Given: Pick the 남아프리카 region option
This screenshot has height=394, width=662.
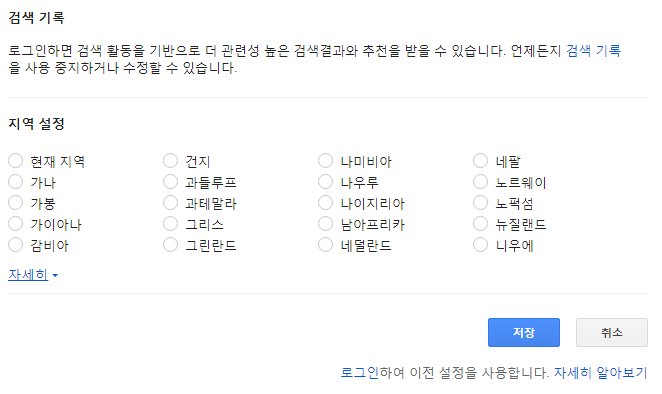Looking at the screenshot, I should coord(326,223).
